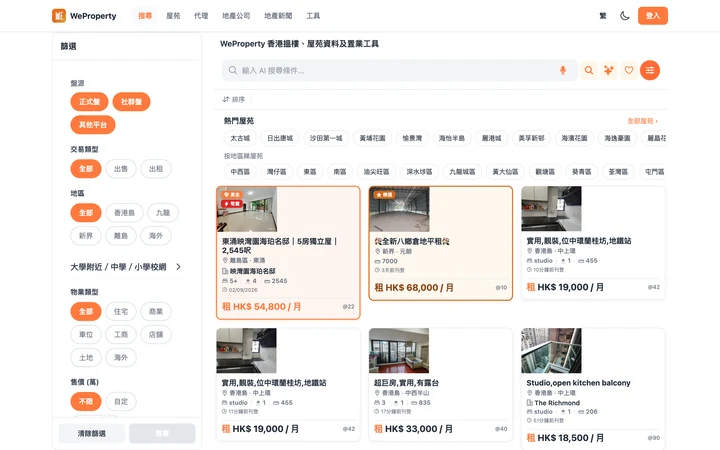Open the 代理 nav tab

[x=201, y=16]
